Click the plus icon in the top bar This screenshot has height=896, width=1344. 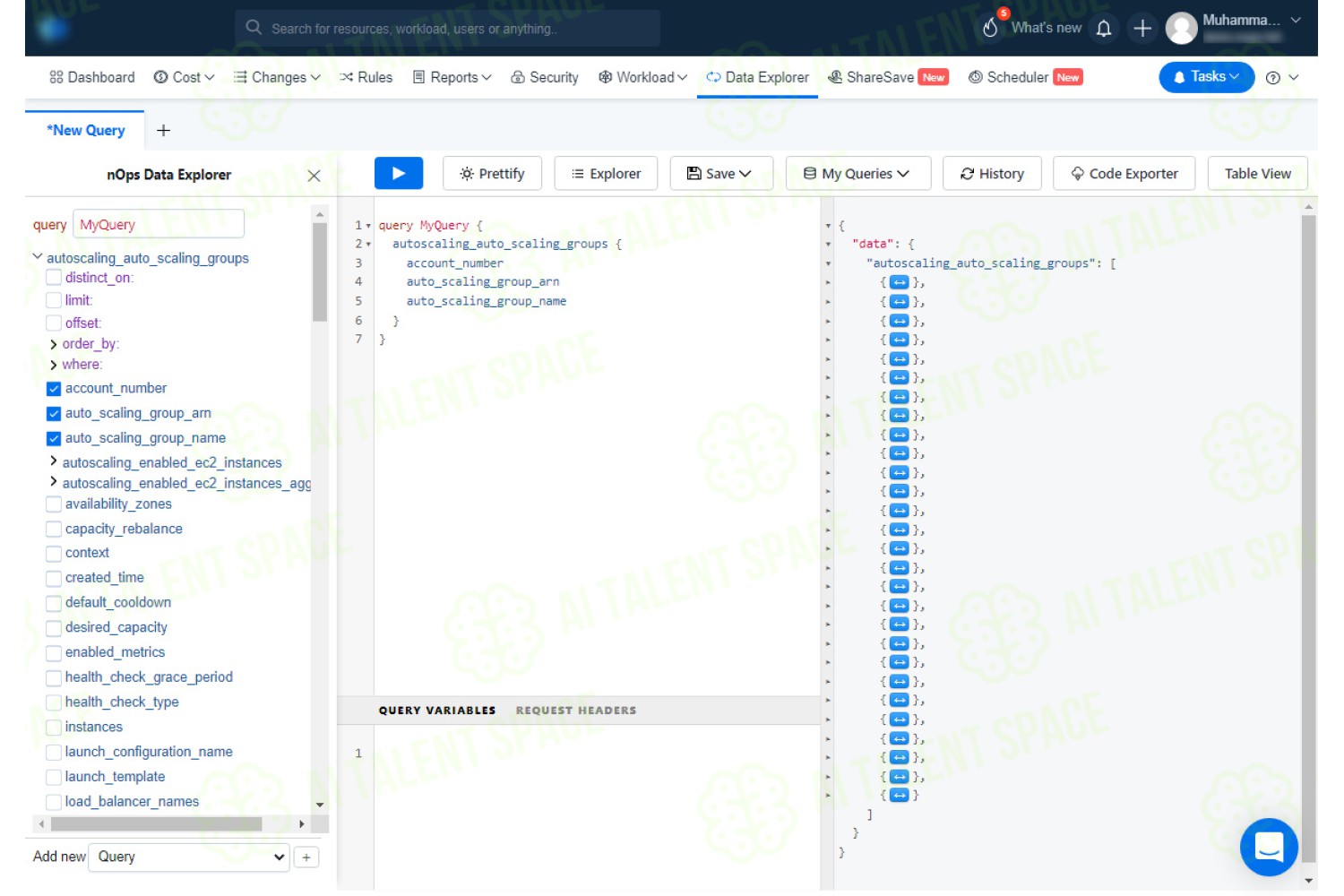pyautogui.click(x=1142, y=29)
